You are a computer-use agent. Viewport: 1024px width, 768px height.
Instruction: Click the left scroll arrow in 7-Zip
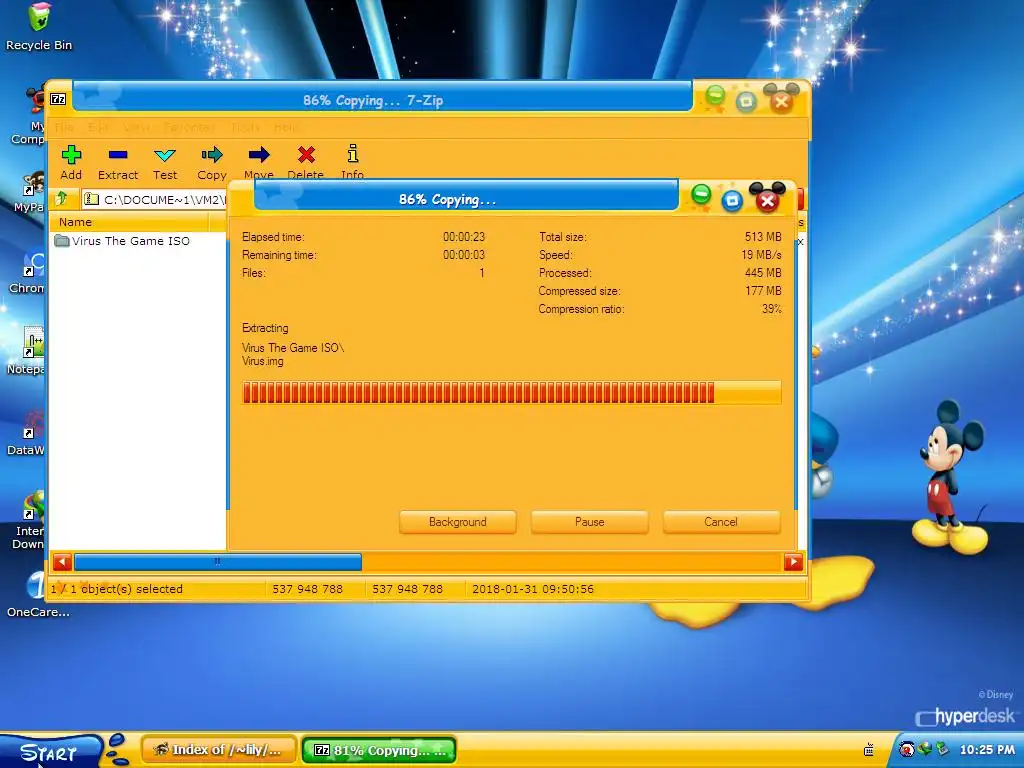pyautogui.click(x=62, y=562)
